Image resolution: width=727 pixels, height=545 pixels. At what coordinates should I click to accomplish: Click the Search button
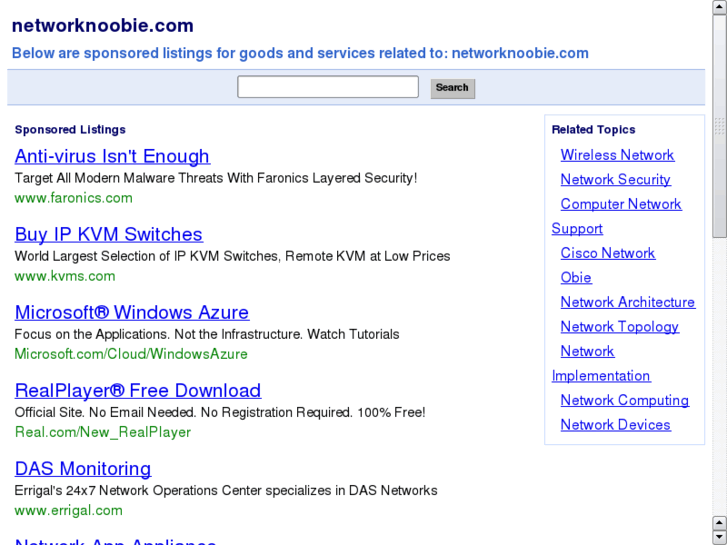(x=453, y=88)
